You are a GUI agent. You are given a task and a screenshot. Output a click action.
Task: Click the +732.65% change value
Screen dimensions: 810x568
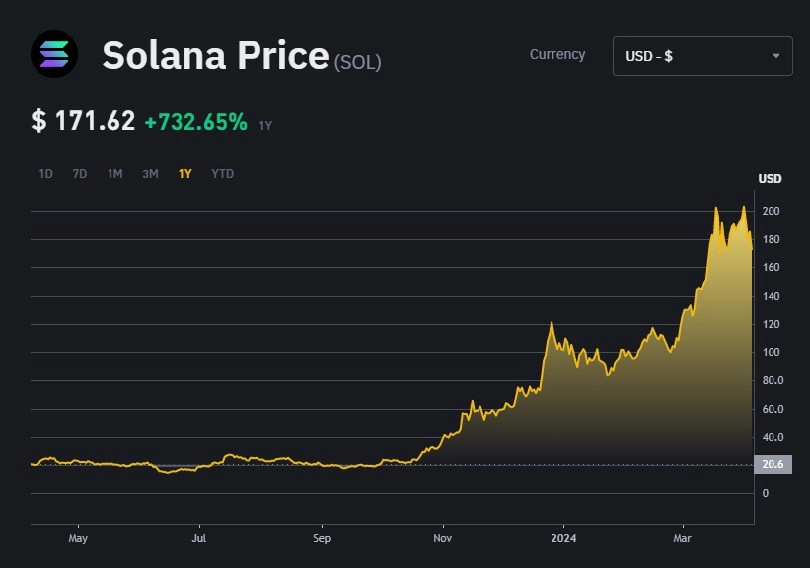(196, 122)
